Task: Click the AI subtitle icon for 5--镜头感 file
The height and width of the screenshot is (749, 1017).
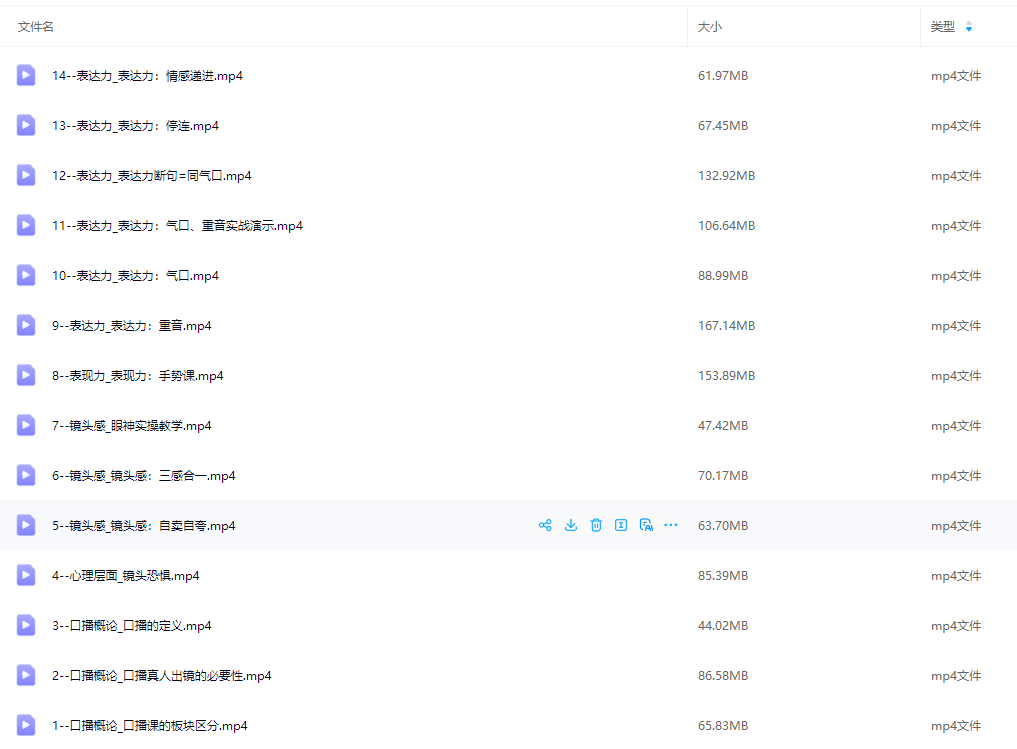Action: [646, 525]
